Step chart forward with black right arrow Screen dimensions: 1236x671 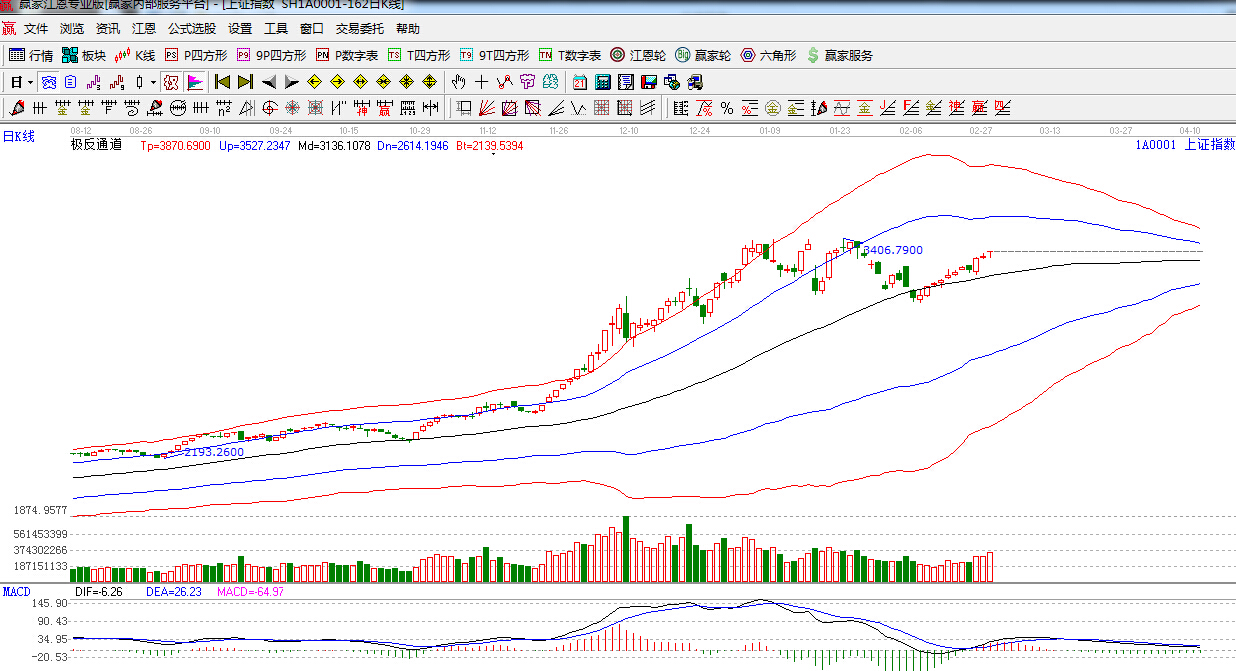[x=291, y=82]
